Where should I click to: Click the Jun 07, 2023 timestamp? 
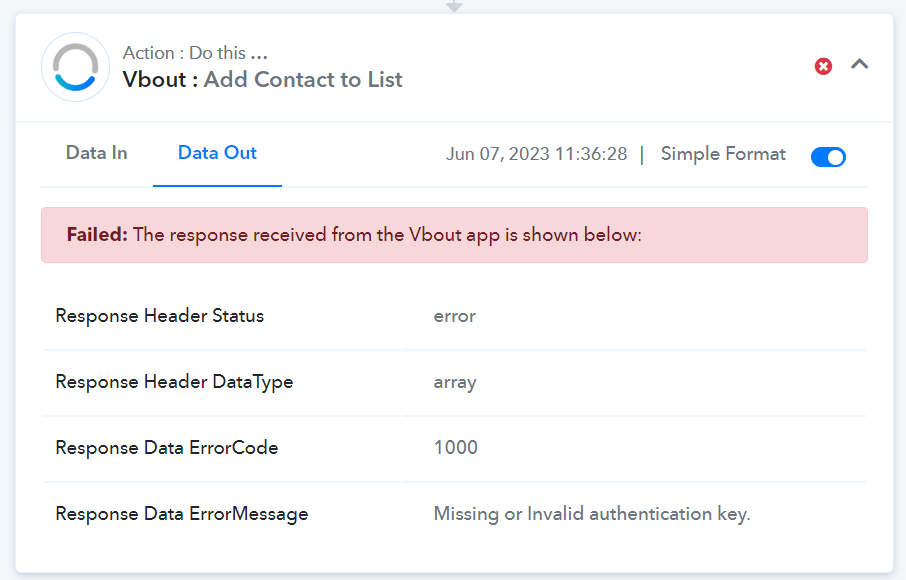click(x=537, y=154)
